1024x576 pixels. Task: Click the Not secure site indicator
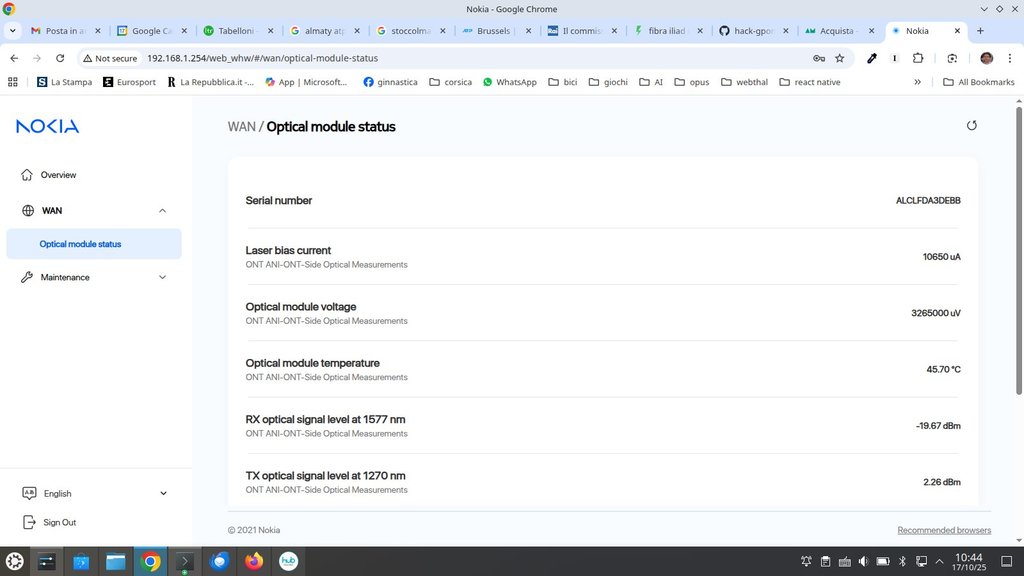(110, 58)
